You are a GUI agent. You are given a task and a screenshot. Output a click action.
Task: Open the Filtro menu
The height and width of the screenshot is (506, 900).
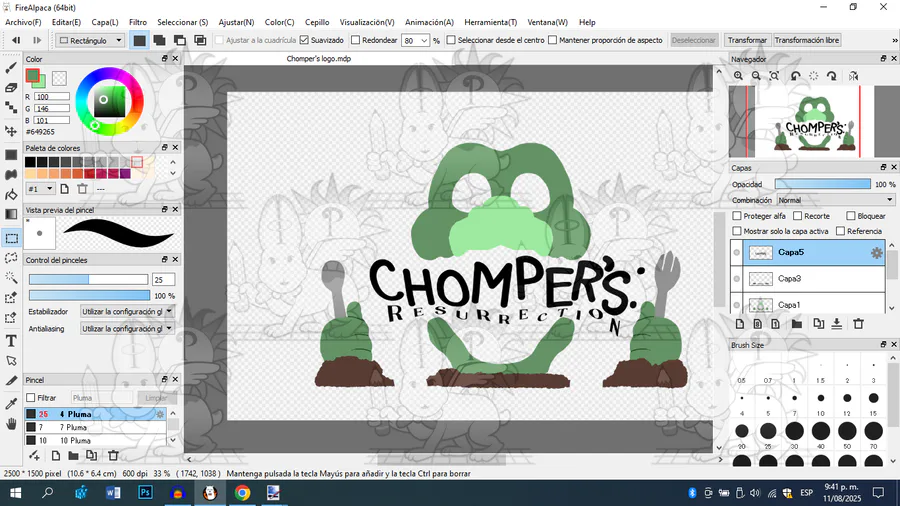pyautogui.click(x=138, y=22)
